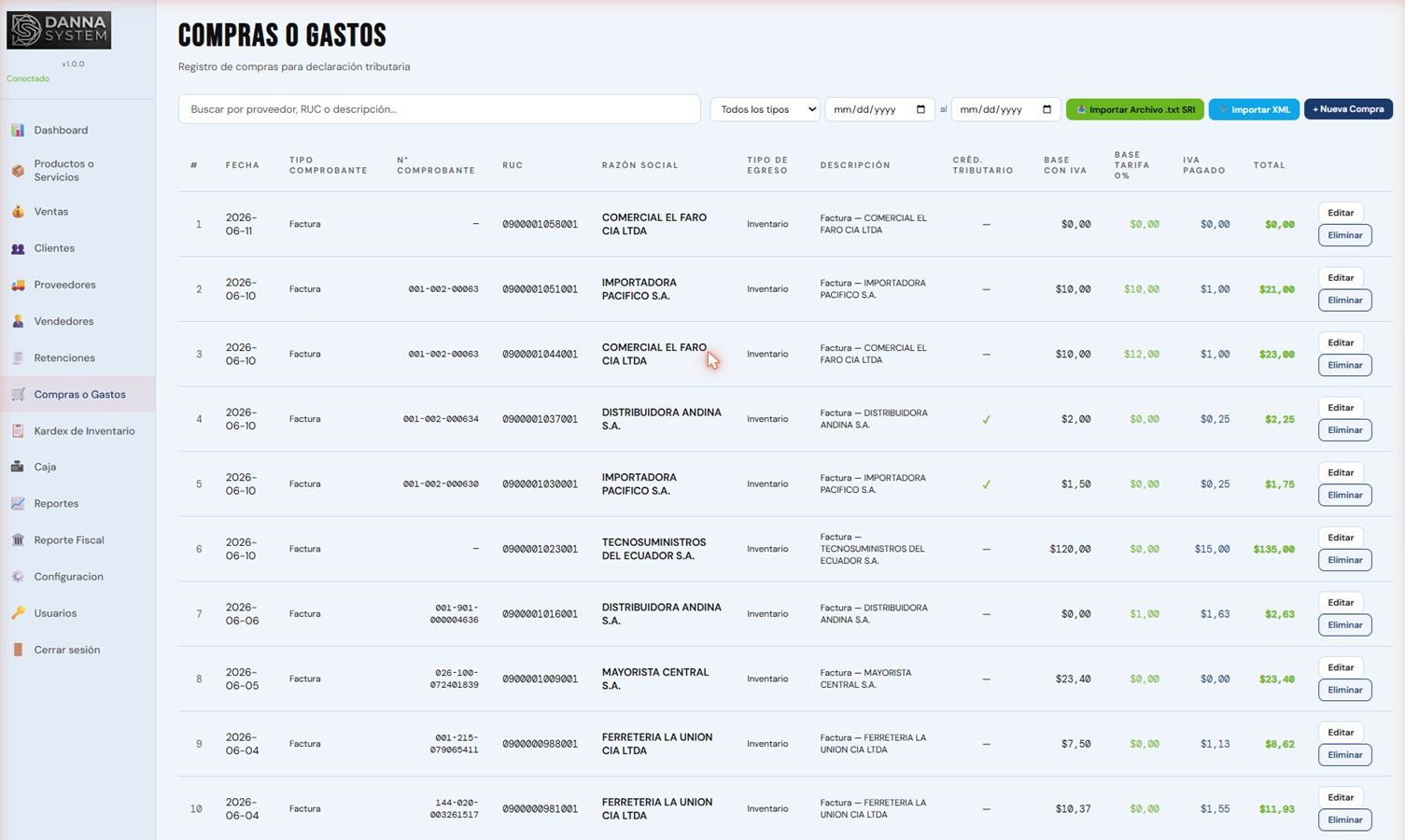This screenshot has width=1405, height=840.
Task: Open the Configuracion gear icon
Action: (x=18, y=577)
